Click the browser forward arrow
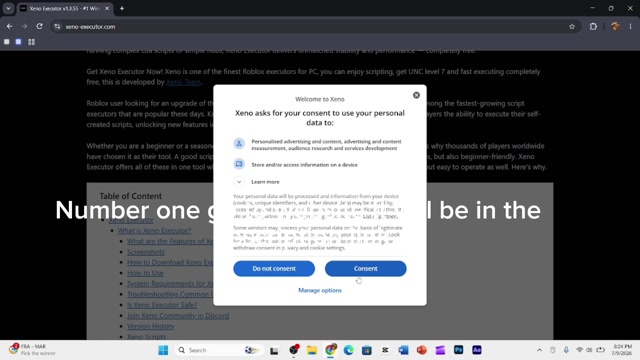The width and height of the screenshot is (640, 360). [24, 26]
